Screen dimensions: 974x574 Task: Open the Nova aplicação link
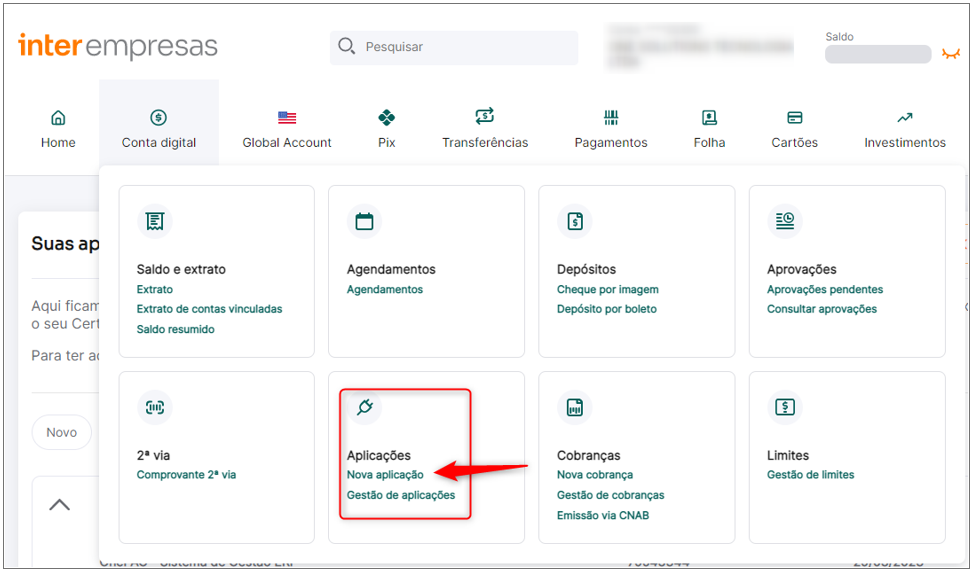385,475
